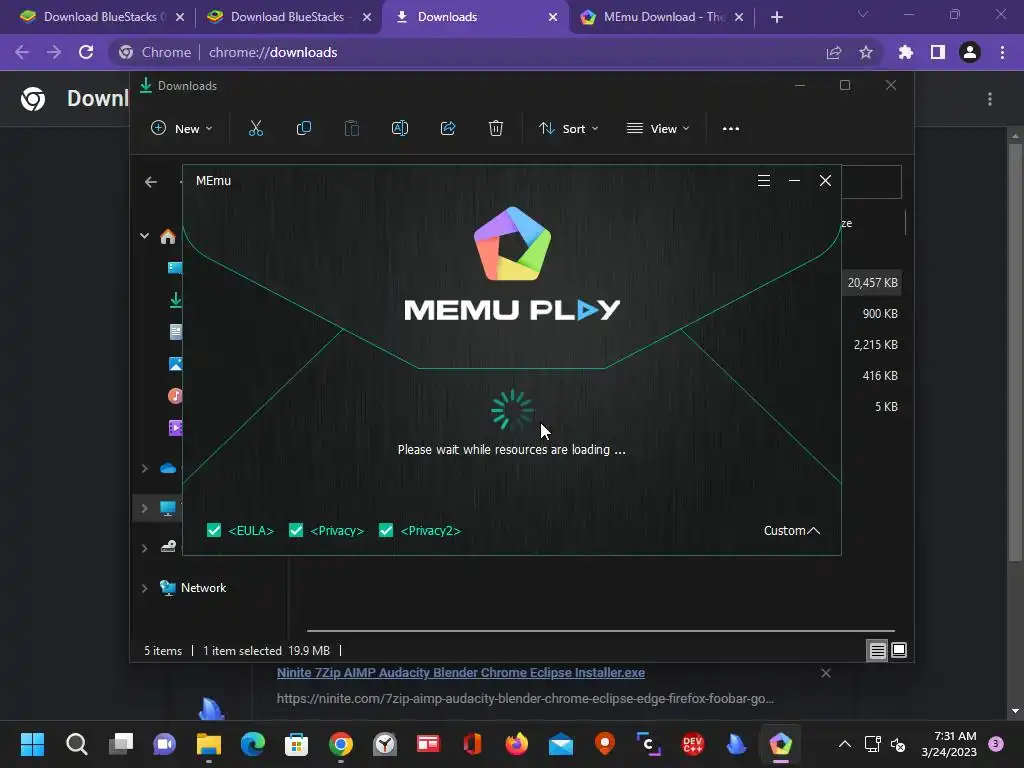The image size is (1024, 768).
Task: Remove Ninite download entry from list
Action: click(x=825, y=673)
